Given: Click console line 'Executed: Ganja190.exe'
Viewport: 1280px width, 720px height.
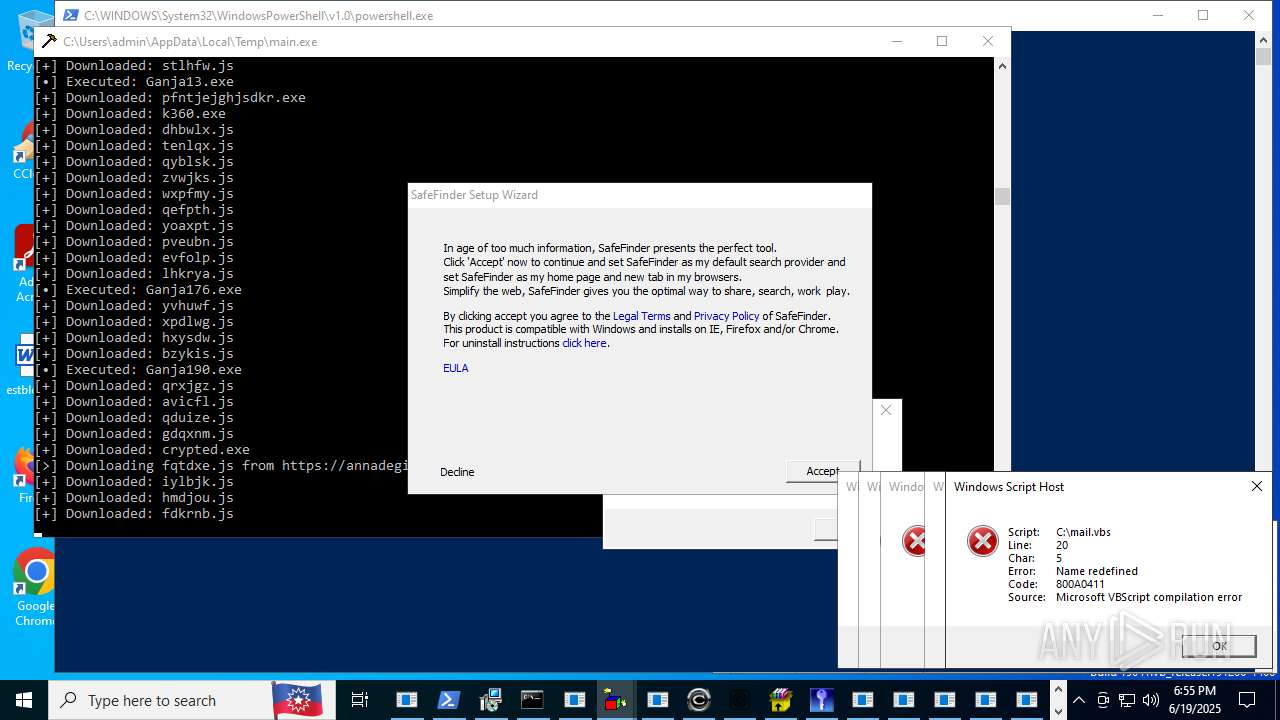Looking at the screenshot, I should click(x=138, y=370).
